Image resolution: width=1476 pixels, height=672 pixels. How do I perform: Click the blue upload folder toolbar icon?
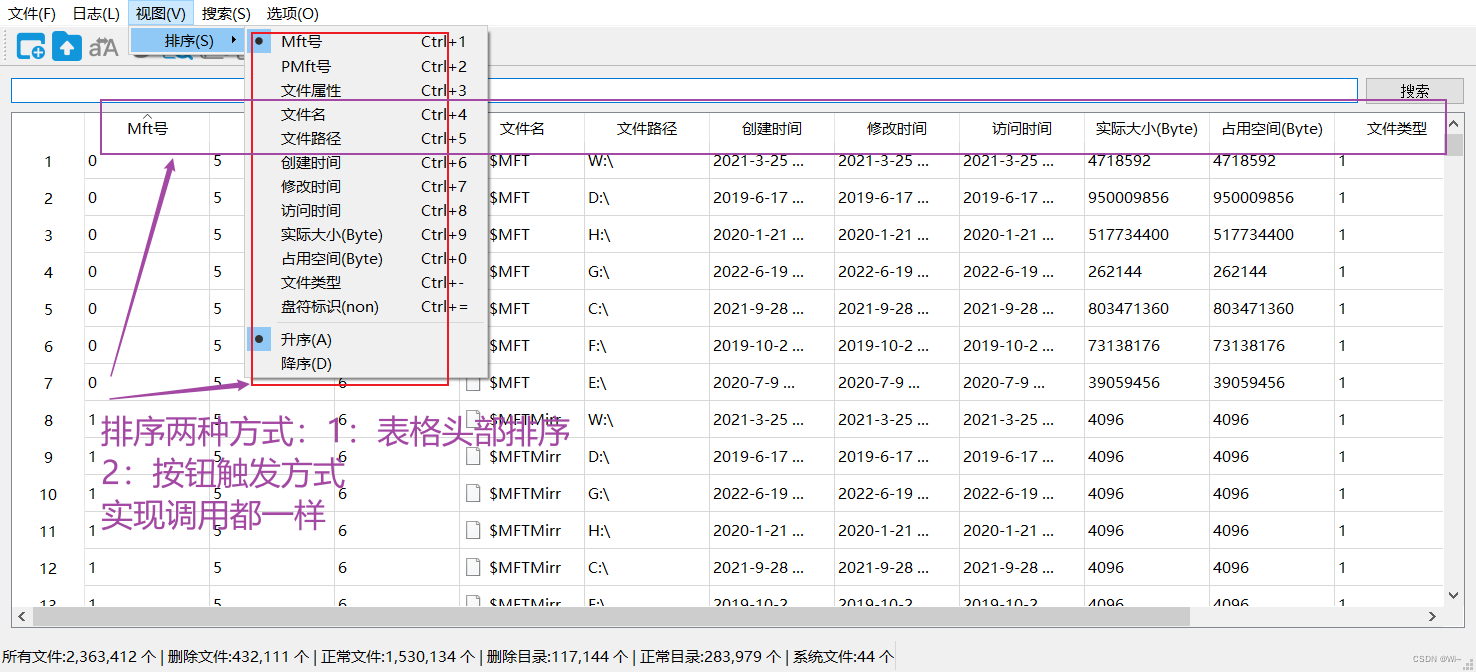coord(67,46)
